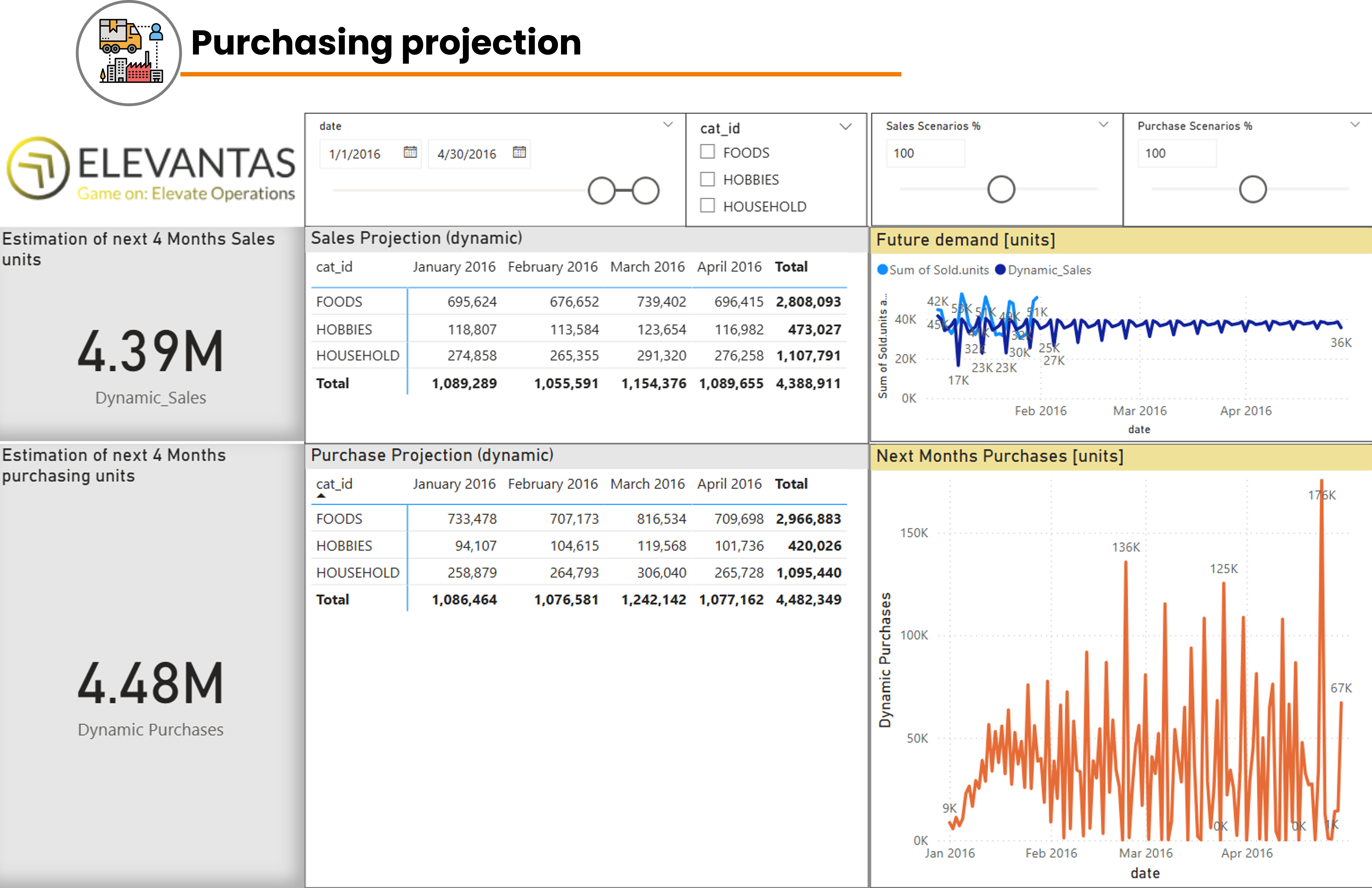Sort Purchase Projection by the Total column header
The height and width of the screenshot is (888, 1372).
point(791,484)
